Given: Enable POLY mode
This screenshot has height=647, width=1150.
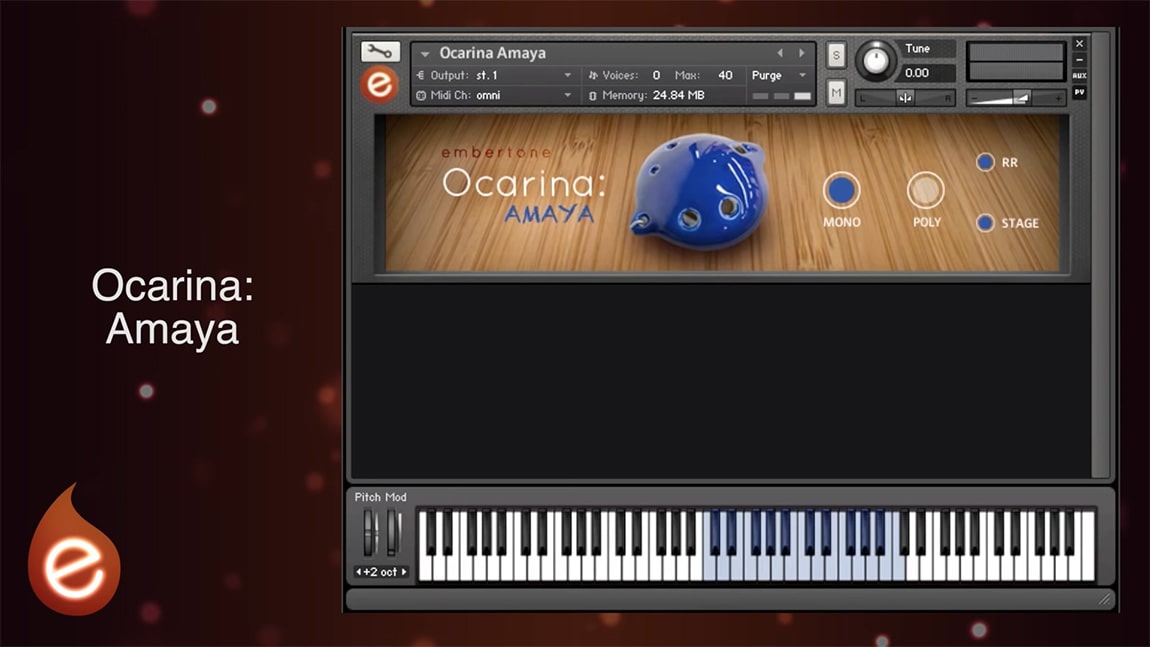Looking at the screenshot, I should (x=926, y=190).
